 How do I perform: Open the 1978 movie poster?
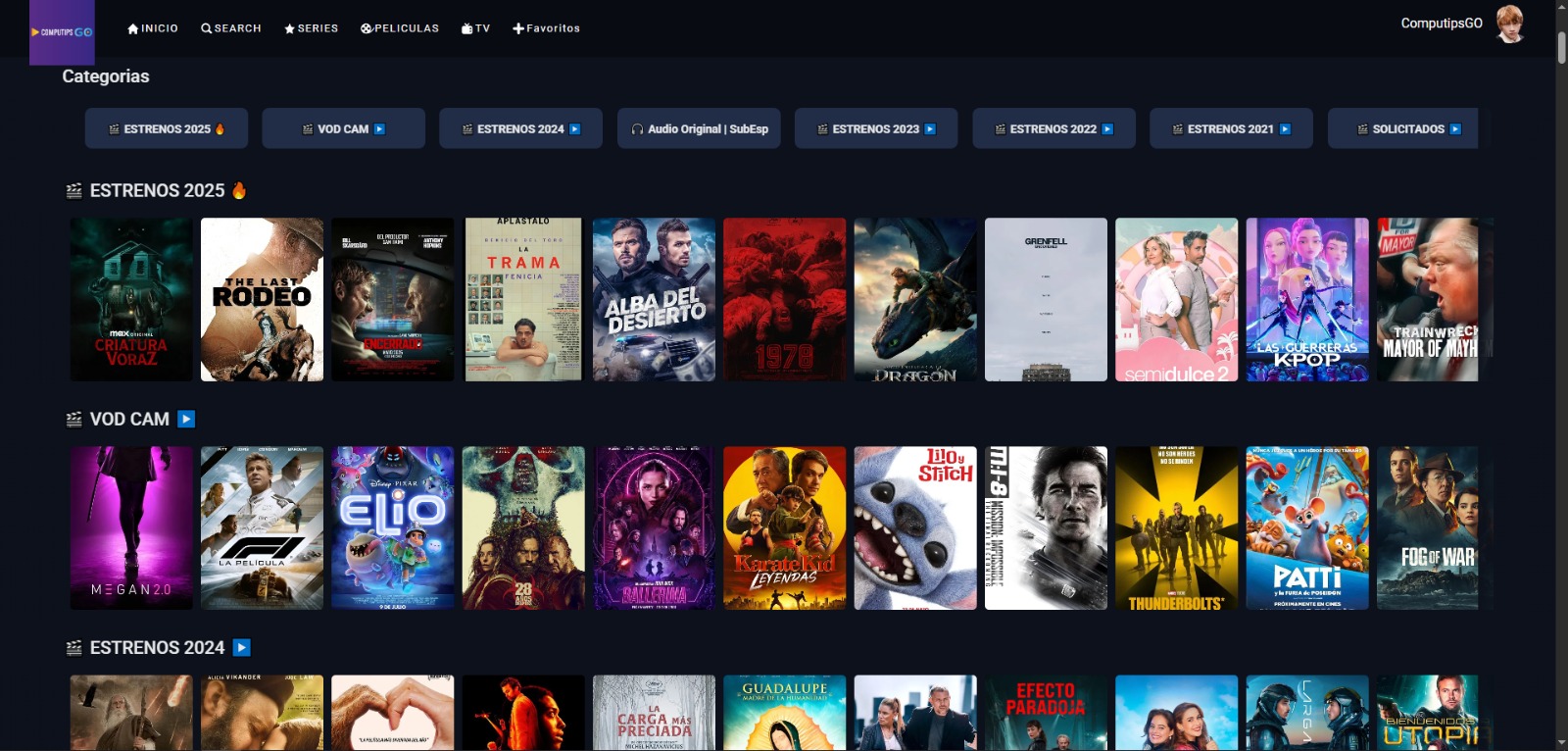pos(784,299)
